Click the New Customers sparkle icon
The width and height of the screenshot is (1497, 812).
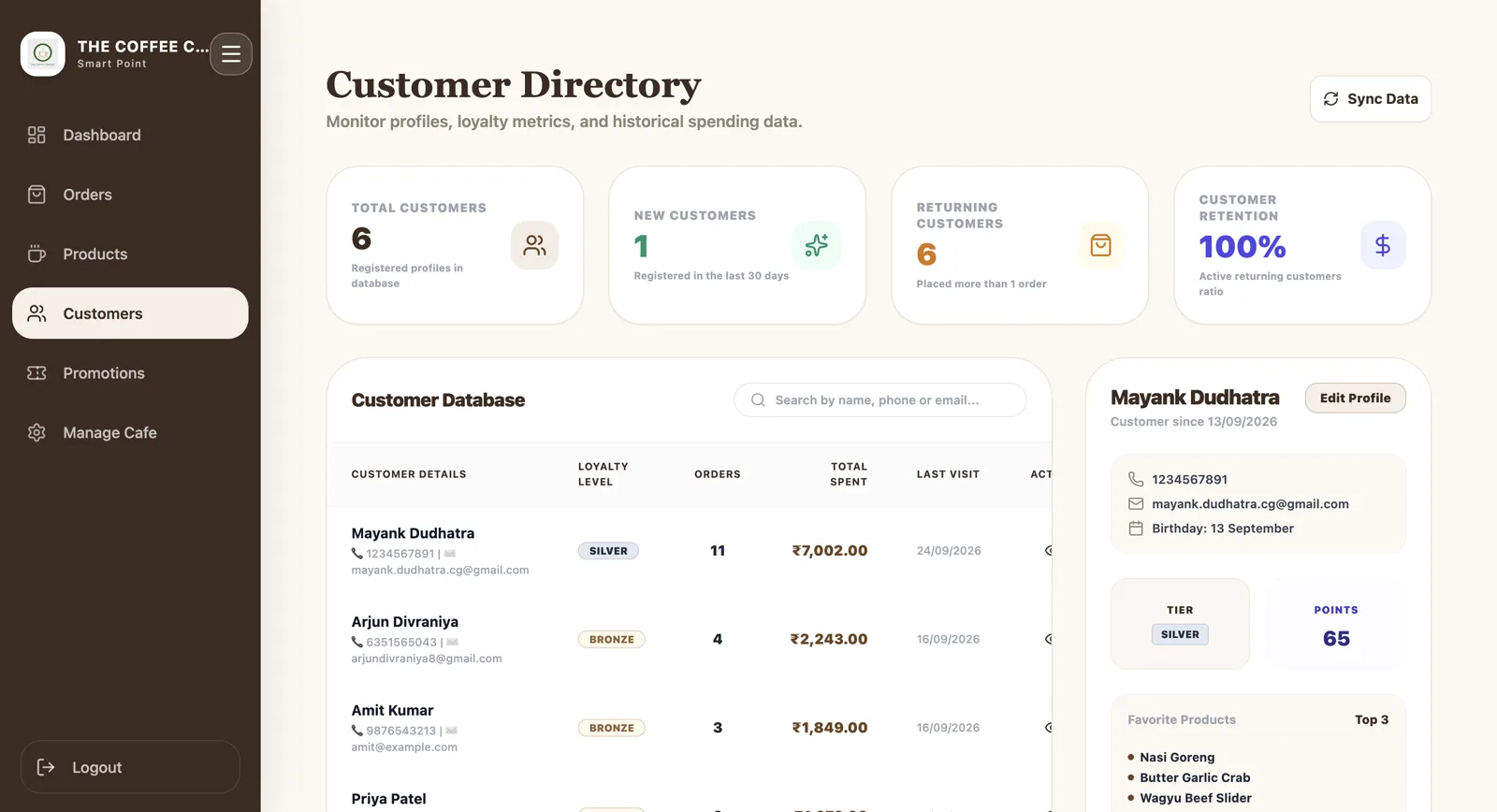[x=817, y=245]
